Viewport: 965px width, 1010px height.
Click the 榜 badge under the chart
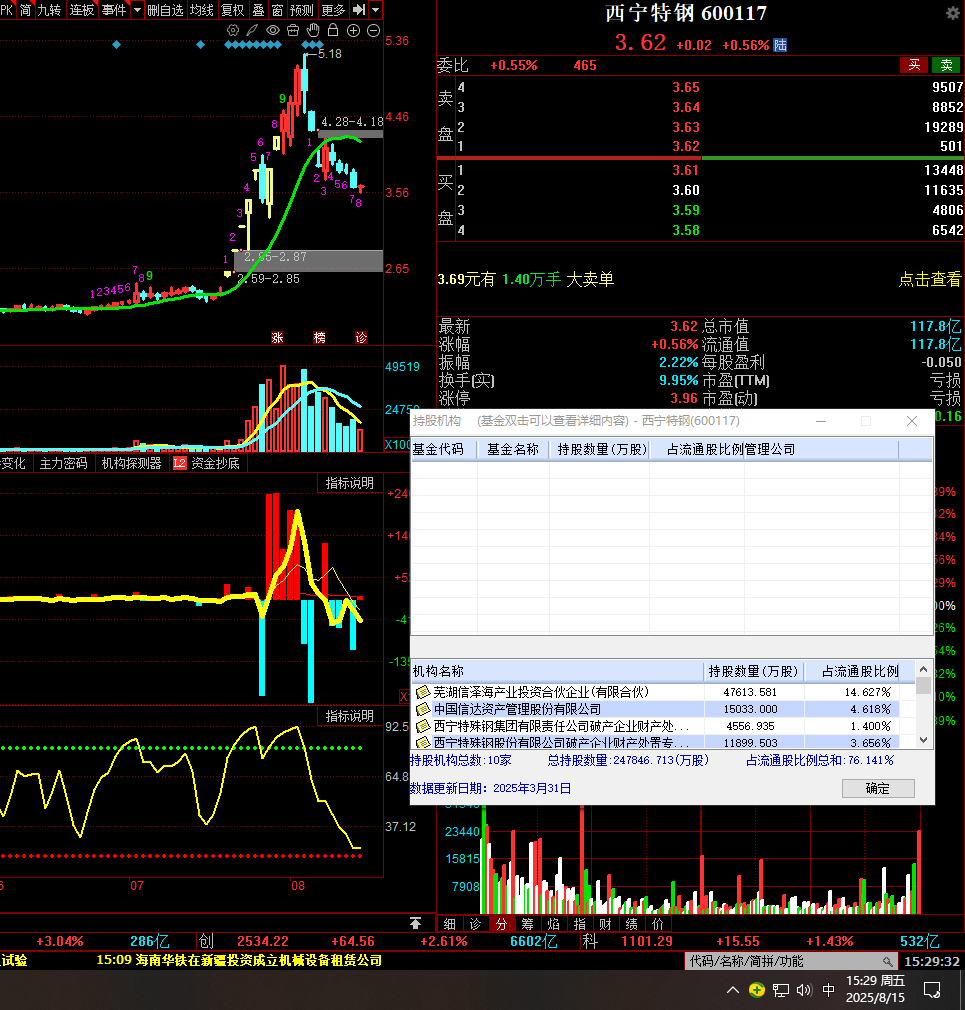[320, 338]
